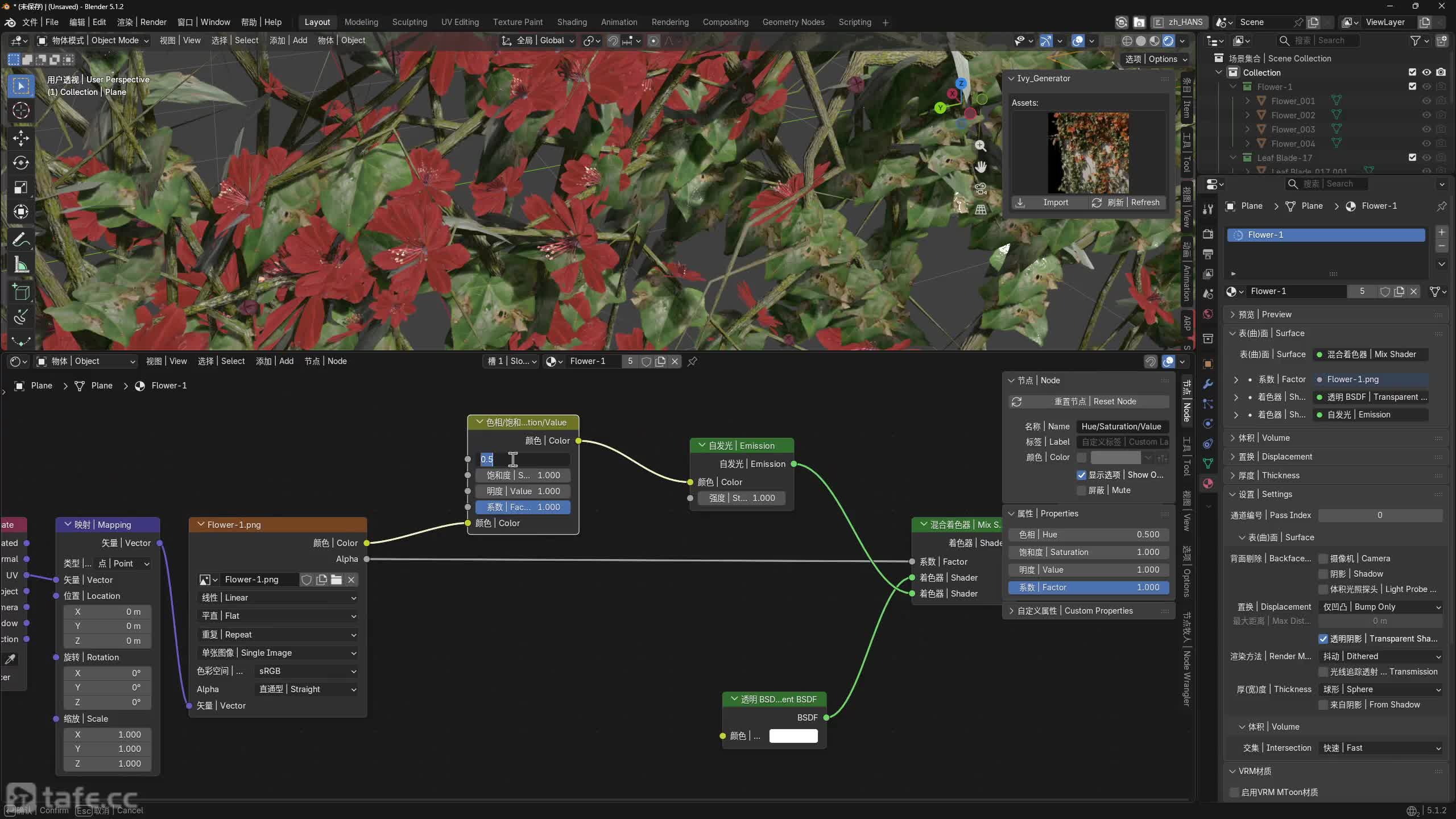
Task: Click the viewport pan hand icon
Action: click(981, 167)
